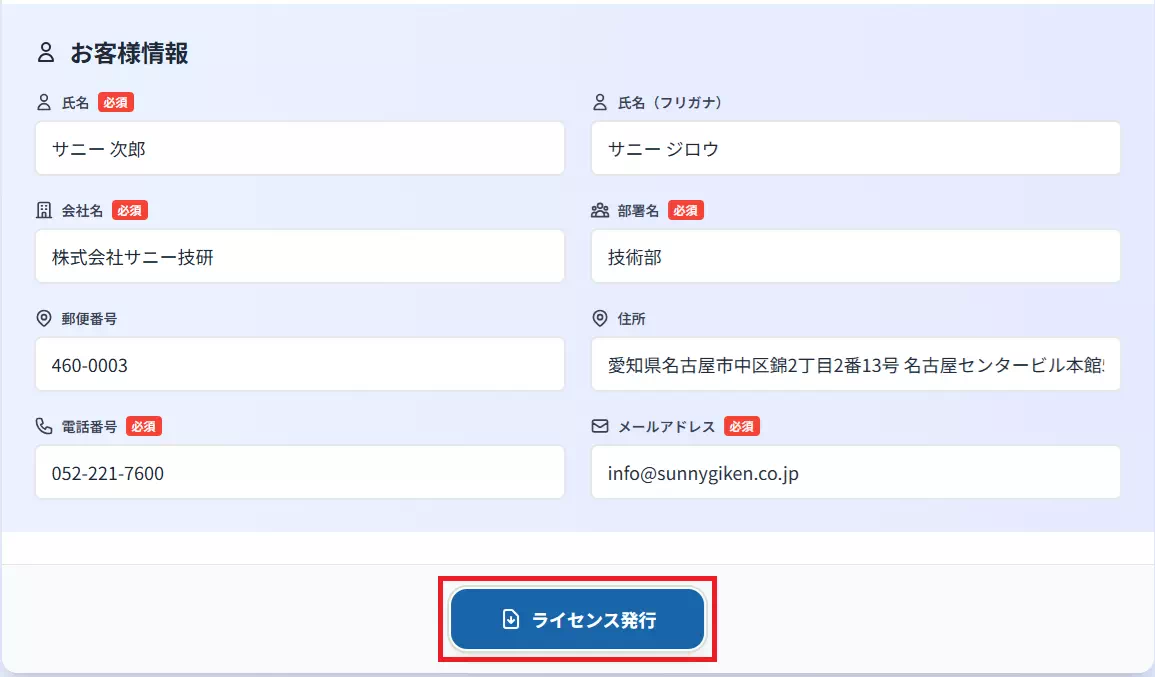Click the 必須 badge next to 氏名
Image resolution: width=1155 pixels, height=677 pixels.
(116, 102)
